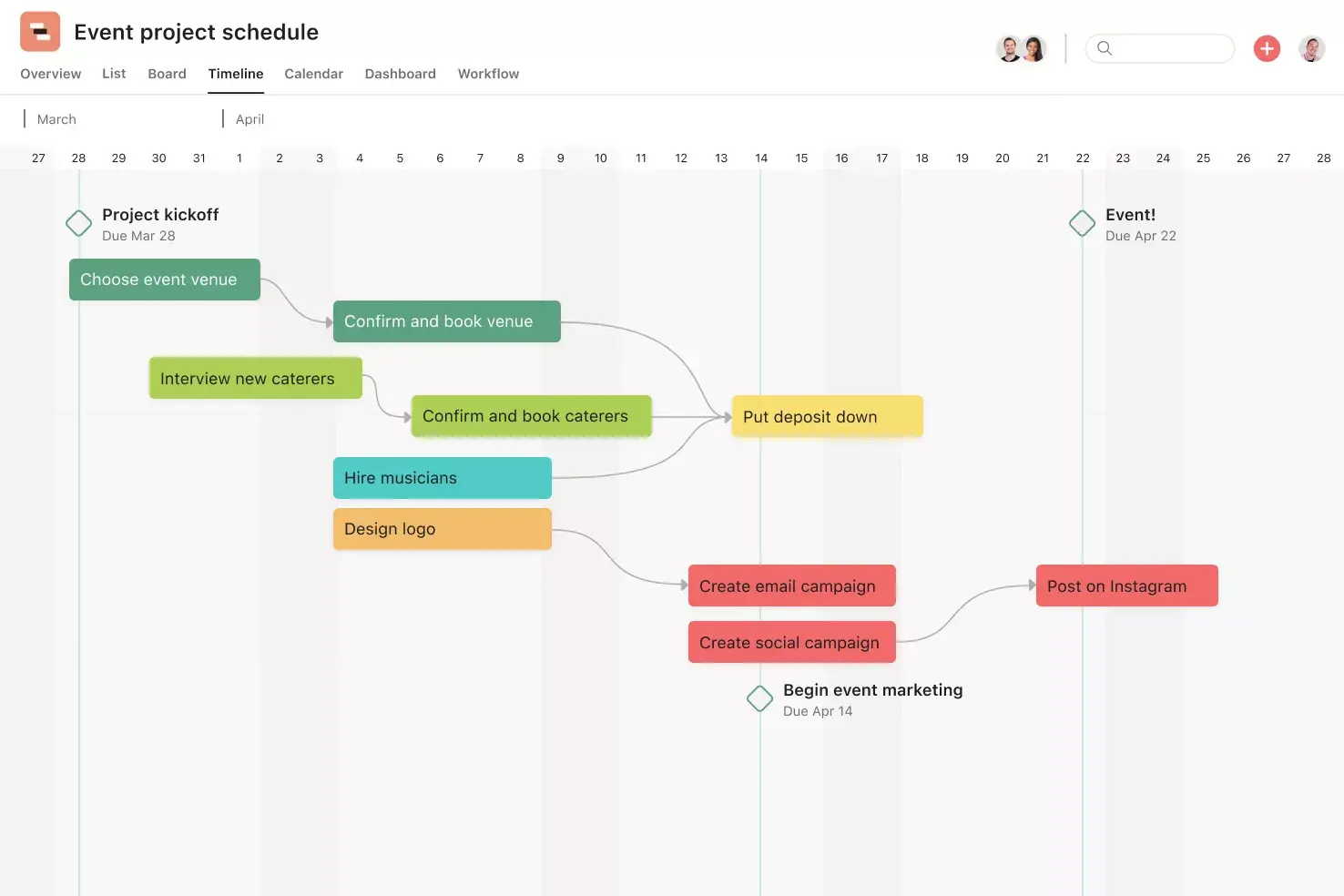Click the Asana logo icon
The width and height of the screenshot is (1344, 896).
39,30
